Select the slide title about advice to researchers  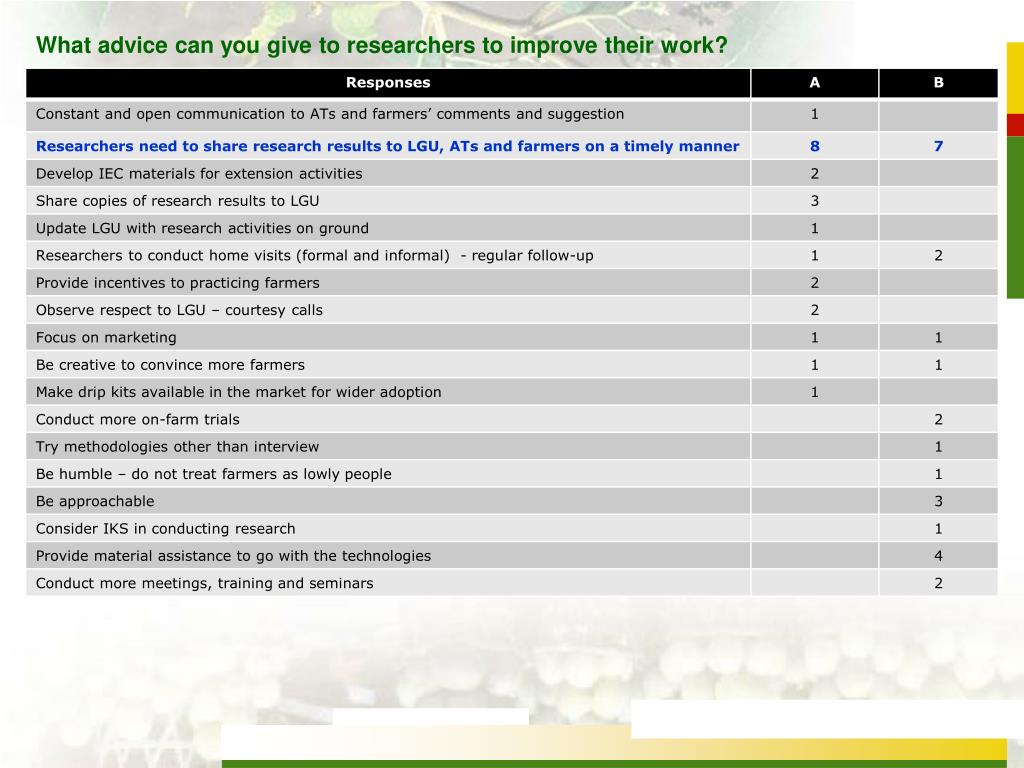tap(381, 45)
